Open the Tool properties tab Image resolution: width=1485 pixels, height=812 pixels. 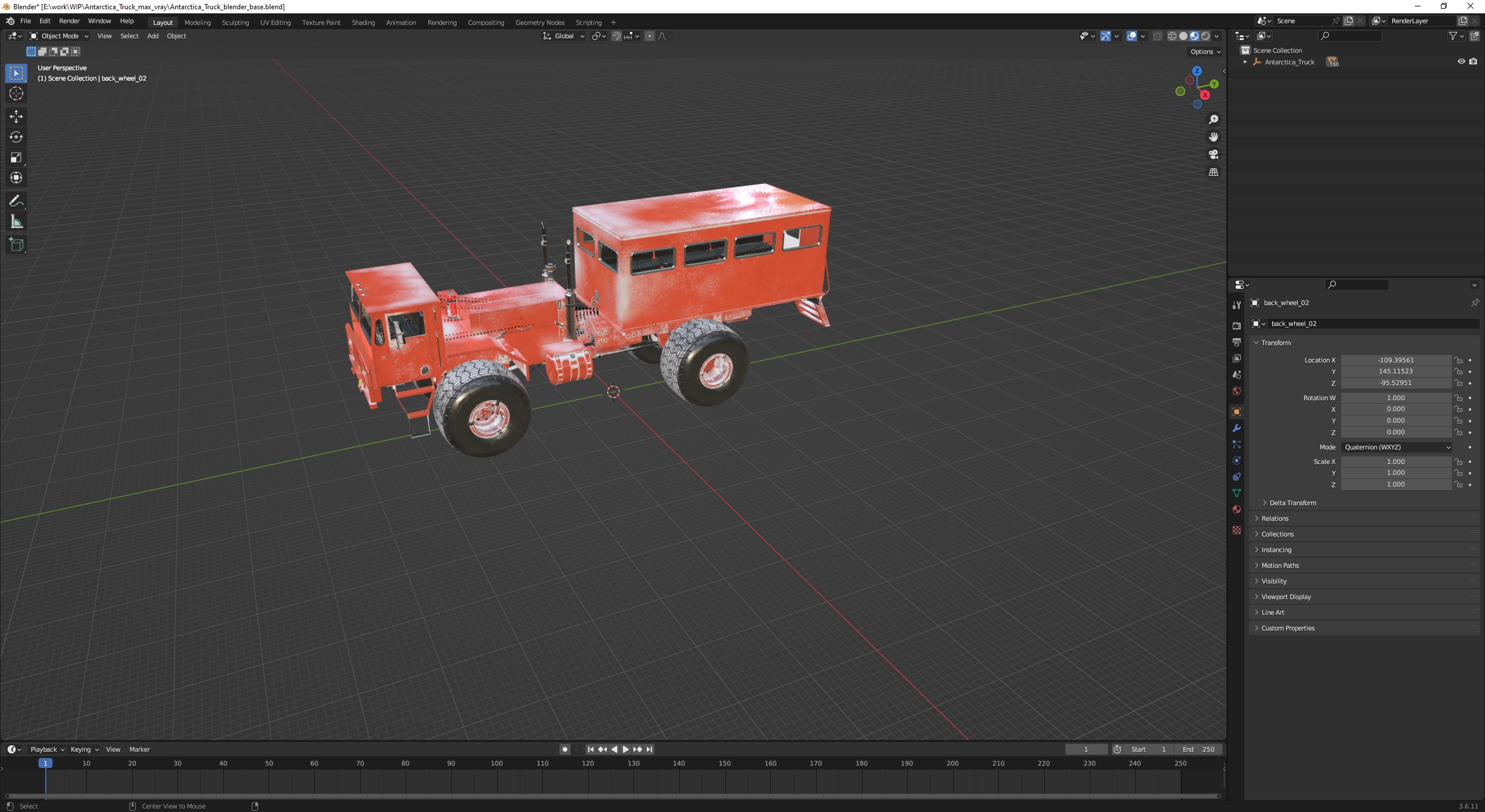[1237, 305]
